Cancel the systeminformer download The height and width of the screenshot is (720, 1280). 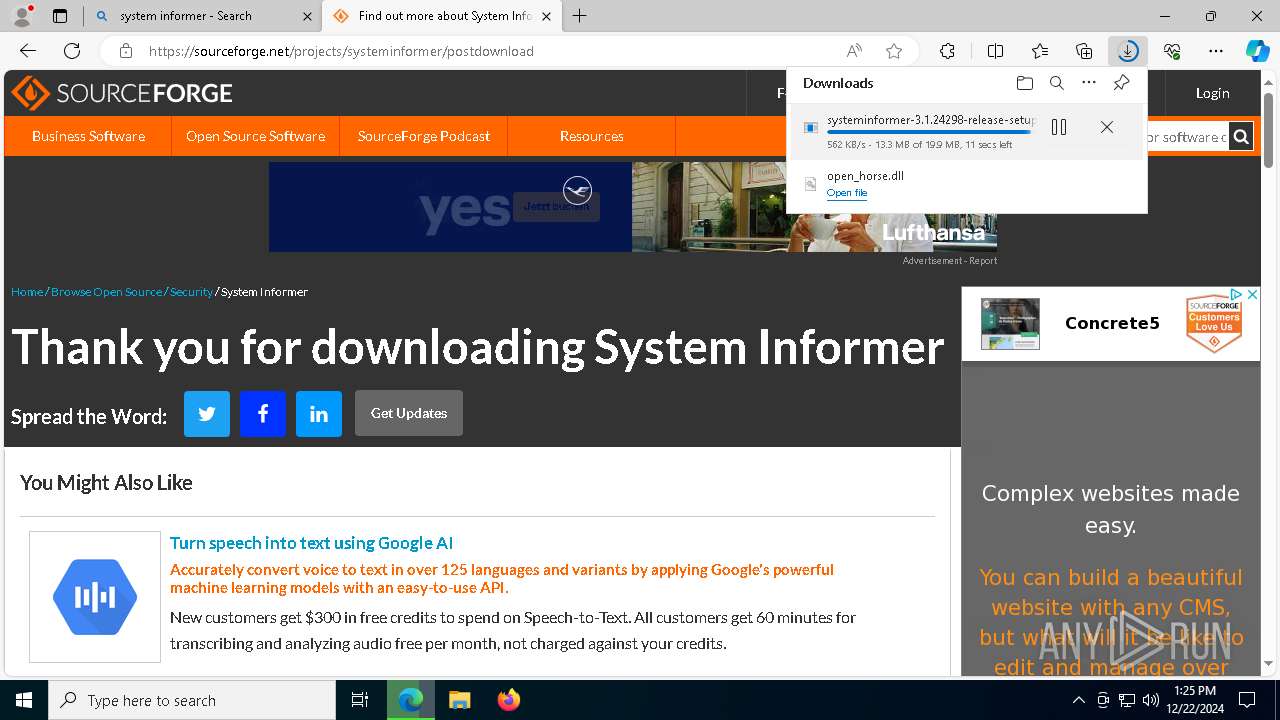pyautogui.click(x=1106, y=127)
